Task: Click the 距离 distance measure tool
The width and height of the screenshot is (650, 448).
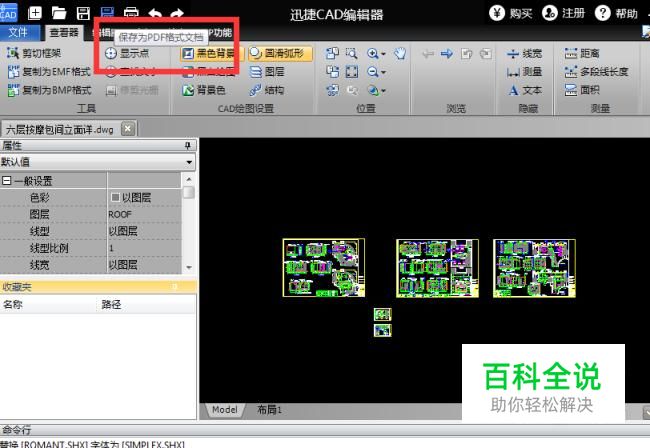Action: pyautogui.click(x=582, y=53)
